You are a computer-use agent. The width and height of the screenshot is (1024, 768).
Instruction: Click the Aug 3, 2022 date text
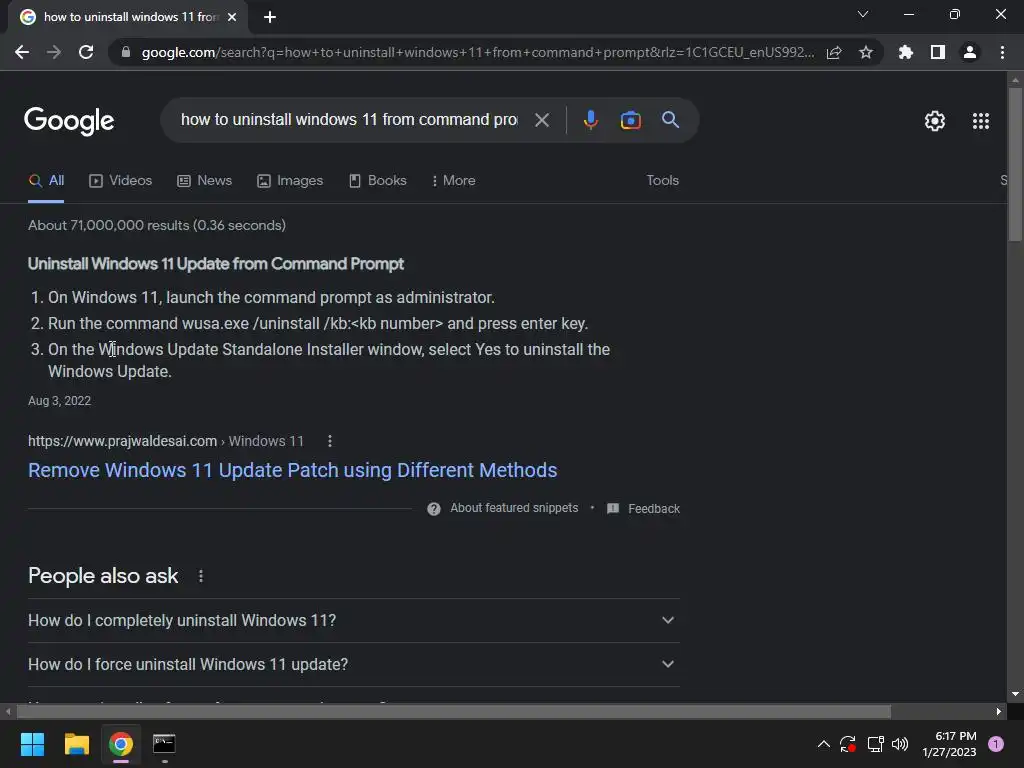[59, 401]
